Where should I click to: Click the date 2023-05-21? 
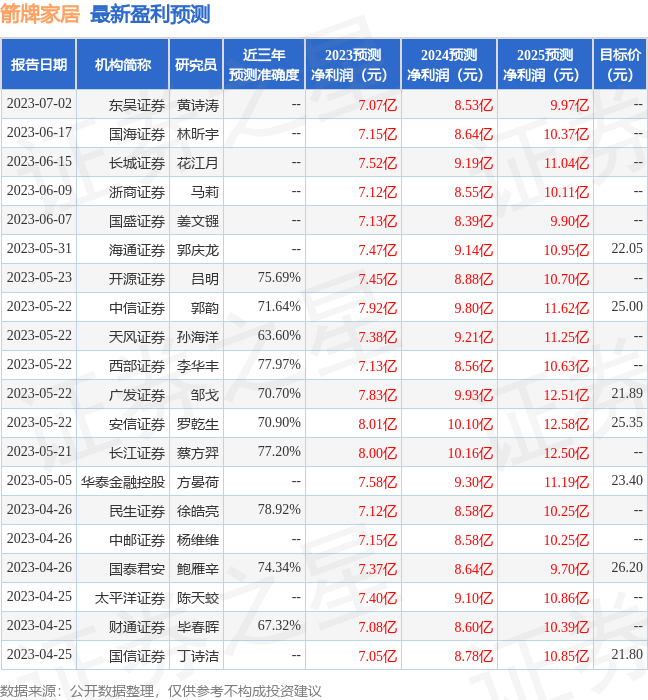pyautogui.click(x=39, y=452)
